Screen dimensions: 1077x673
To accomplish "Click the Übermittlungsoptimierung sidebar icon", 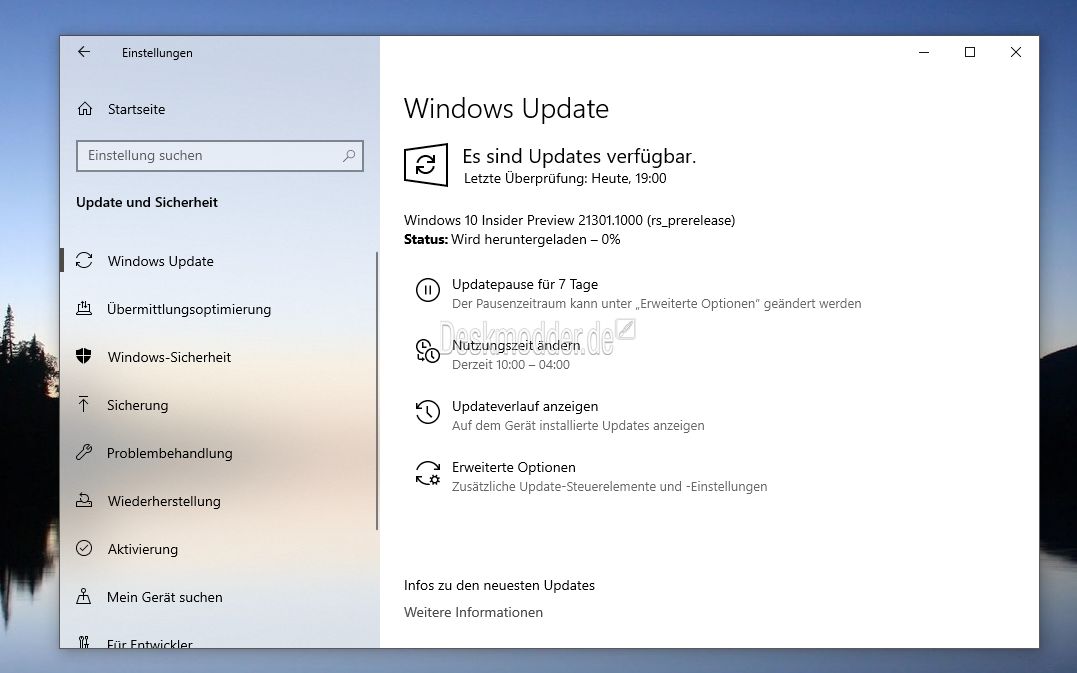I will click(84, 308).
